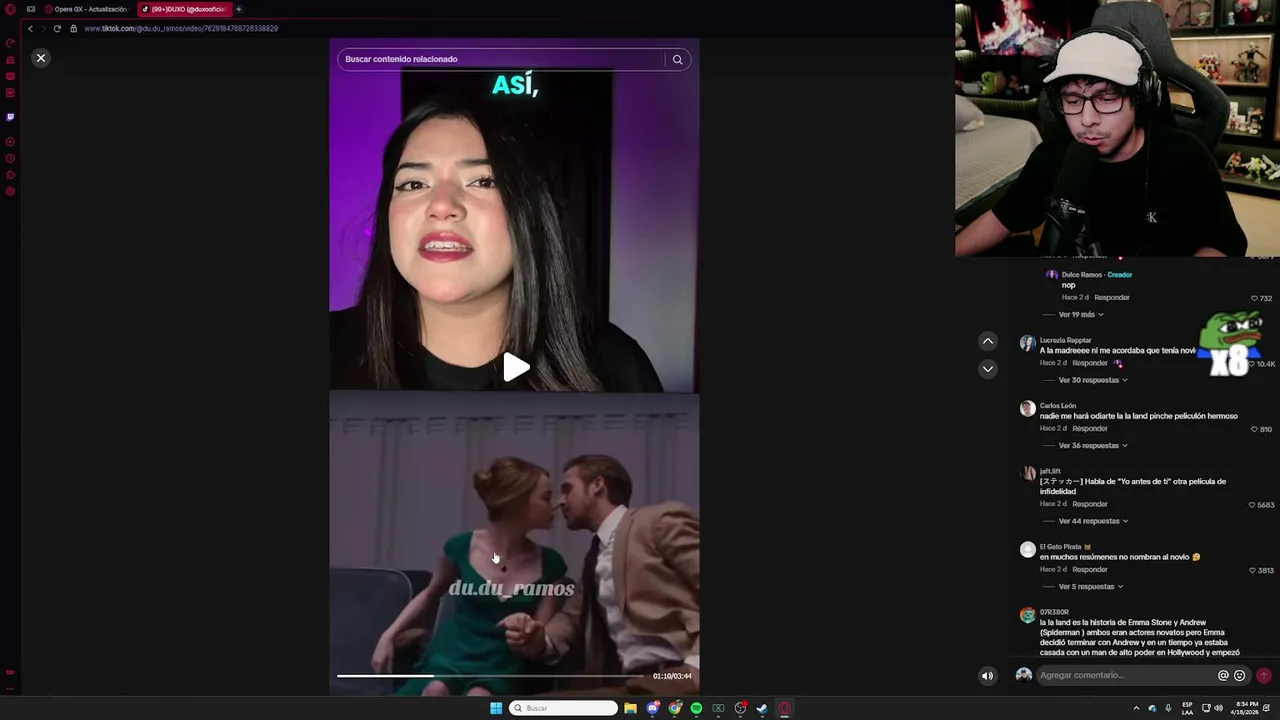Open Spotify from the taskbar

coord(696,708)
